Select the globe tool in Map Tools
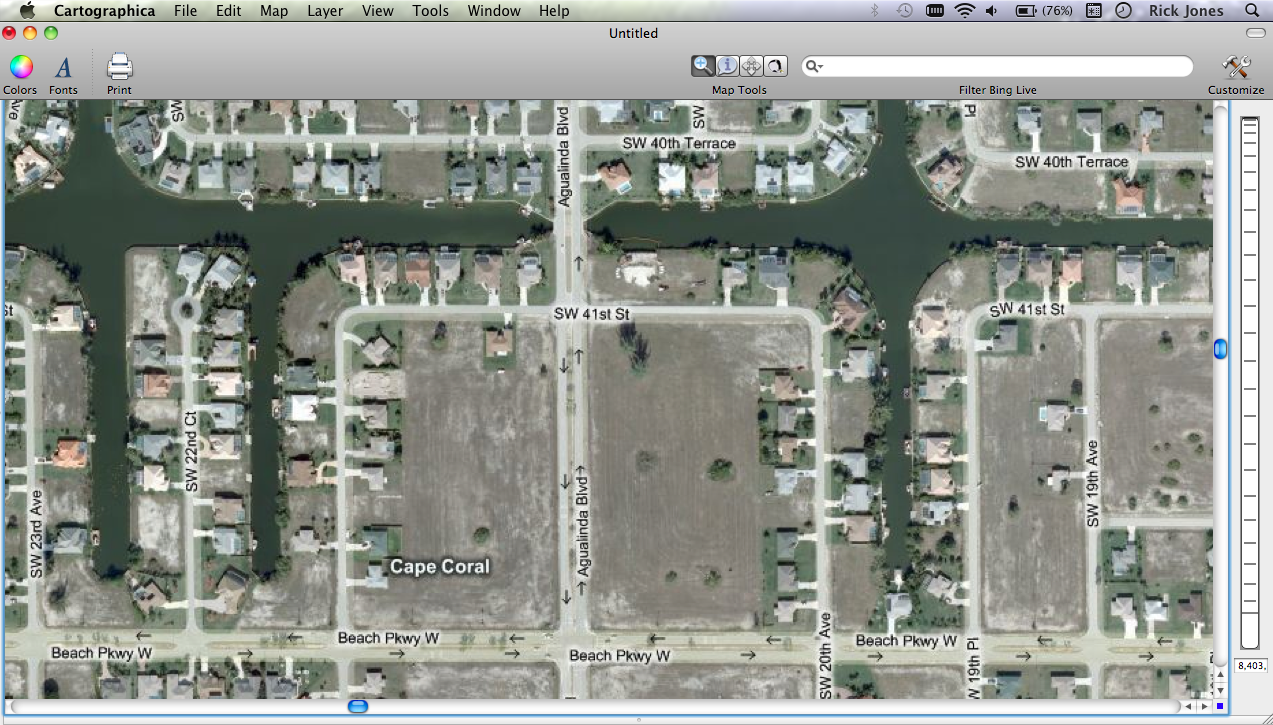Screen dimensions: 1273x725 point(775,65)
